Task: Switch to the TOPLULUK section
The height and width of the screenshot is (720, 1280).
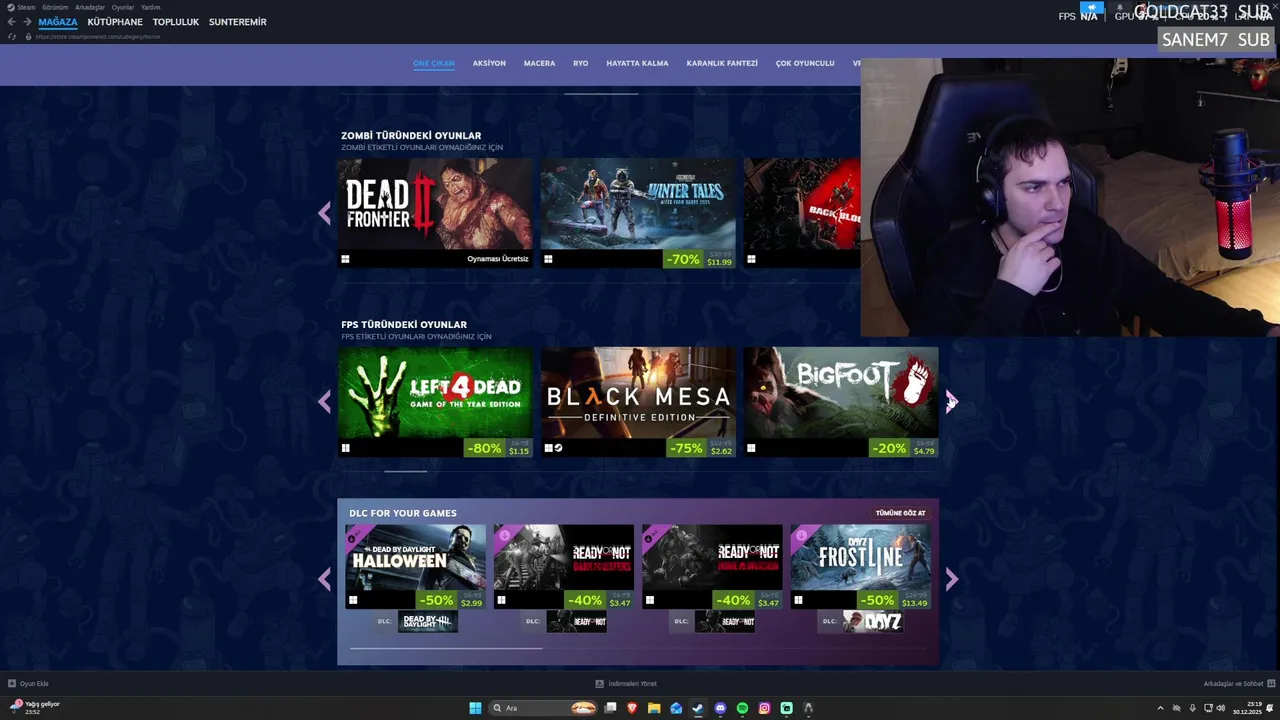Action: tap(176, 22)
